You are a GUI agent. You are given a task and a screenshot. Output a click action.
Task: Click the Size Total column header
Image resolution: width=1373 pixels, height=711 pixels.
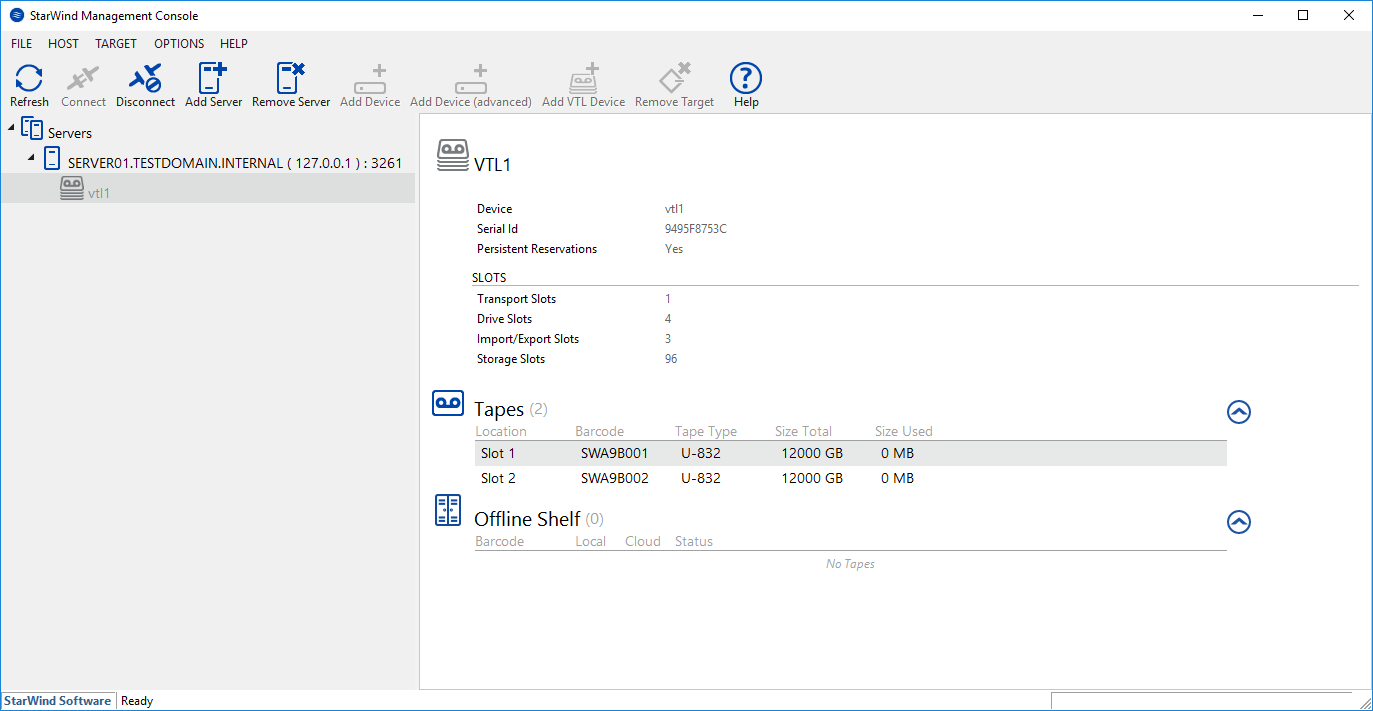804,432
